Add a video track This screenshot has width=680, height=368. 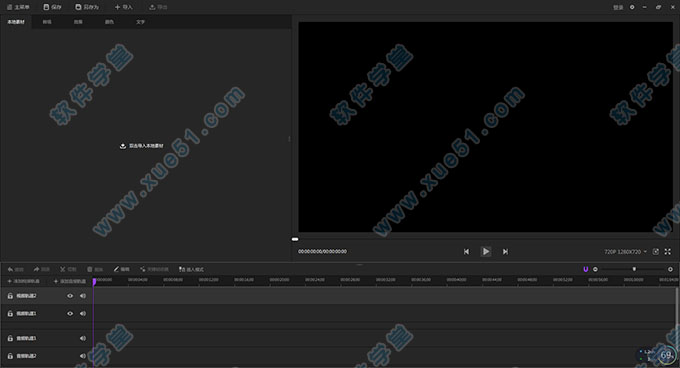coord(23,281)
